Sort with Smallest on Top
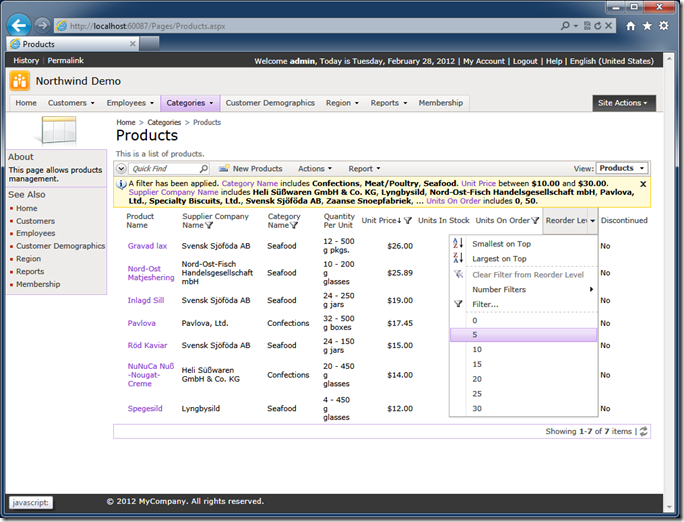 point(501,244)
